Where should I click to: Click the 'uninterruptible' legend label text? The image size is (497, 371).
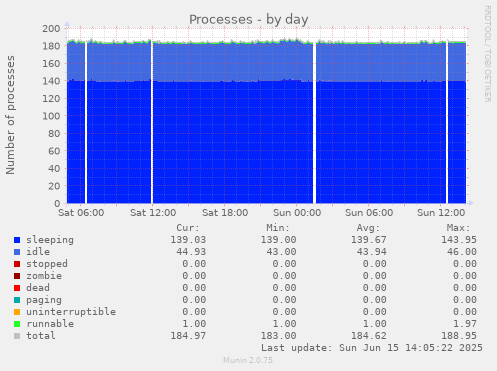[x=71, y=312]
